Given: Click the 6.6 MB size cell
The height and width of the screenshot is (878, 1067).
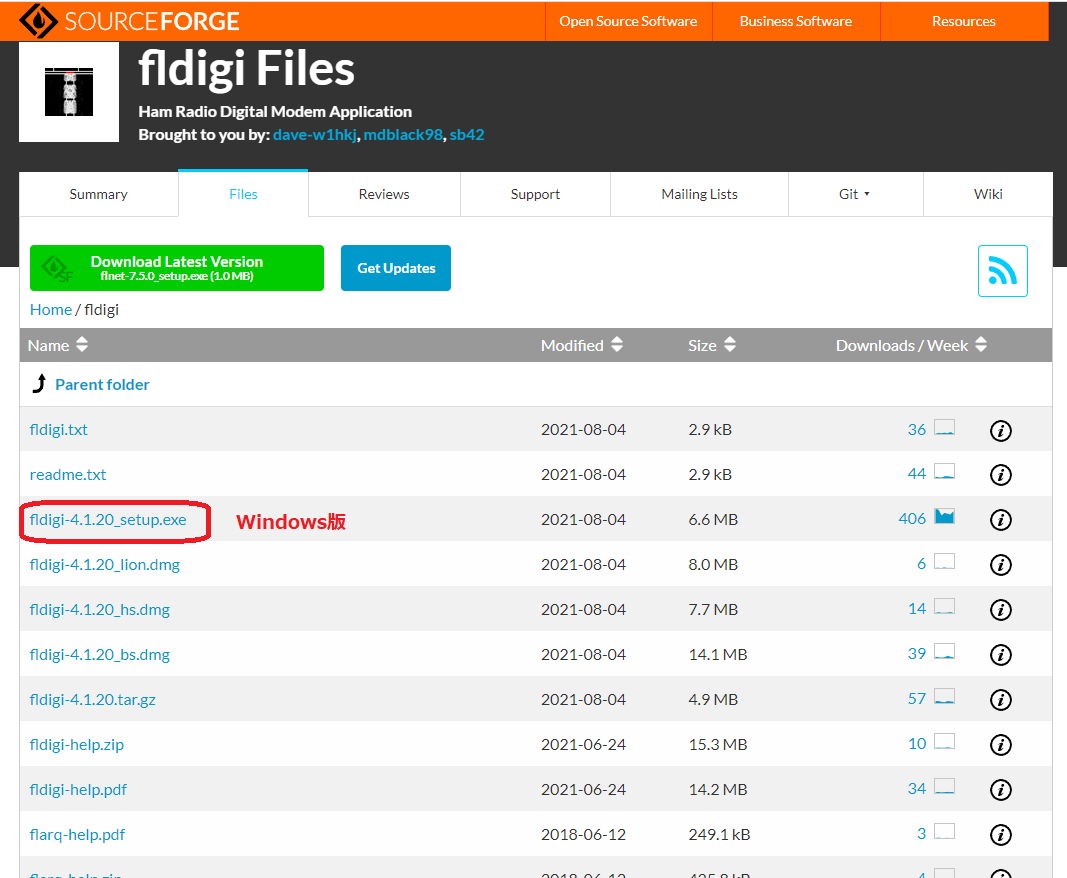Looking at the screenshot, I should point(713,519).
